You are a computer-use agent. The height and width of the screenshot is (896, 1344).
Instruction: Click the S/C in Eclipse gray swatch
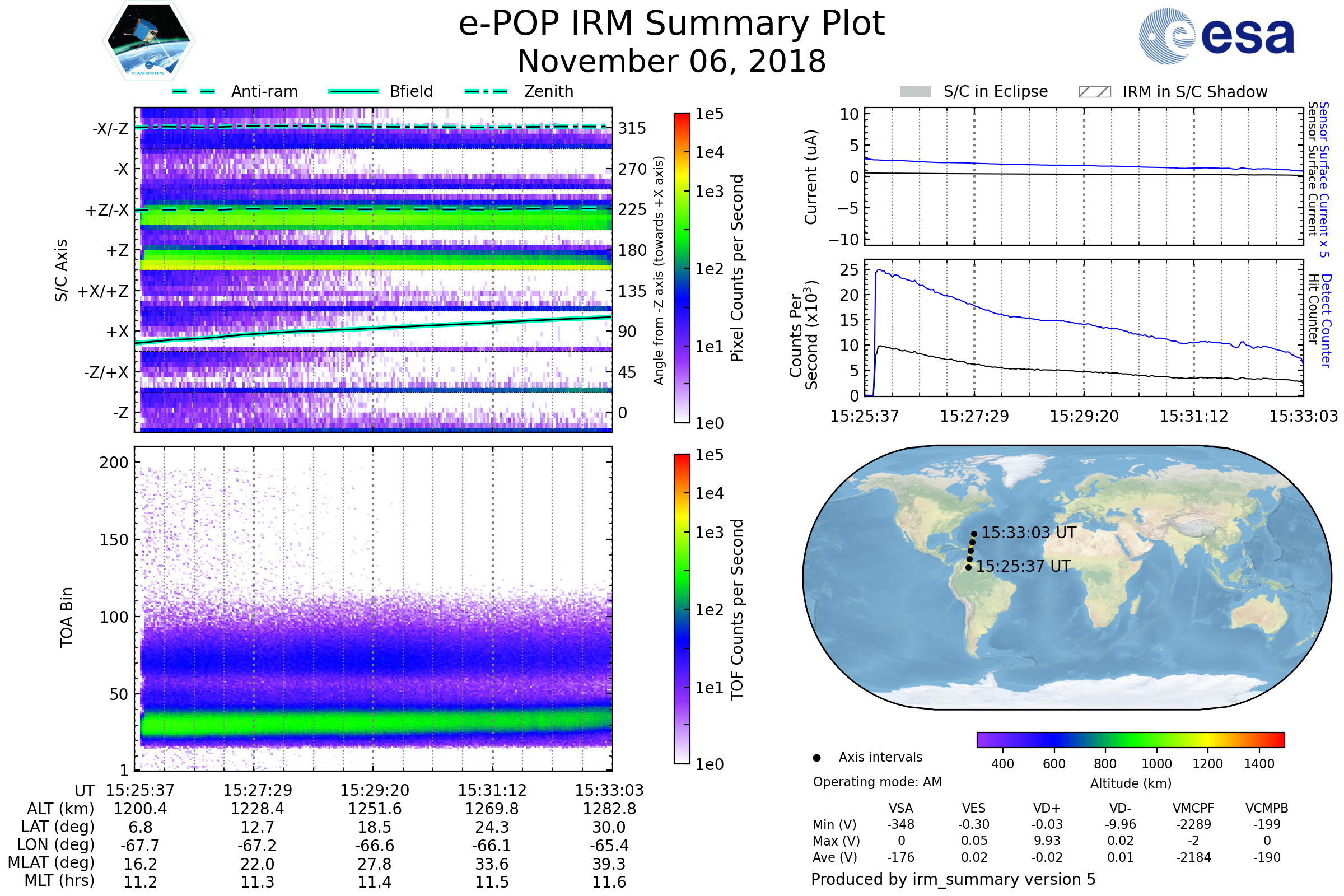[916, 92]
